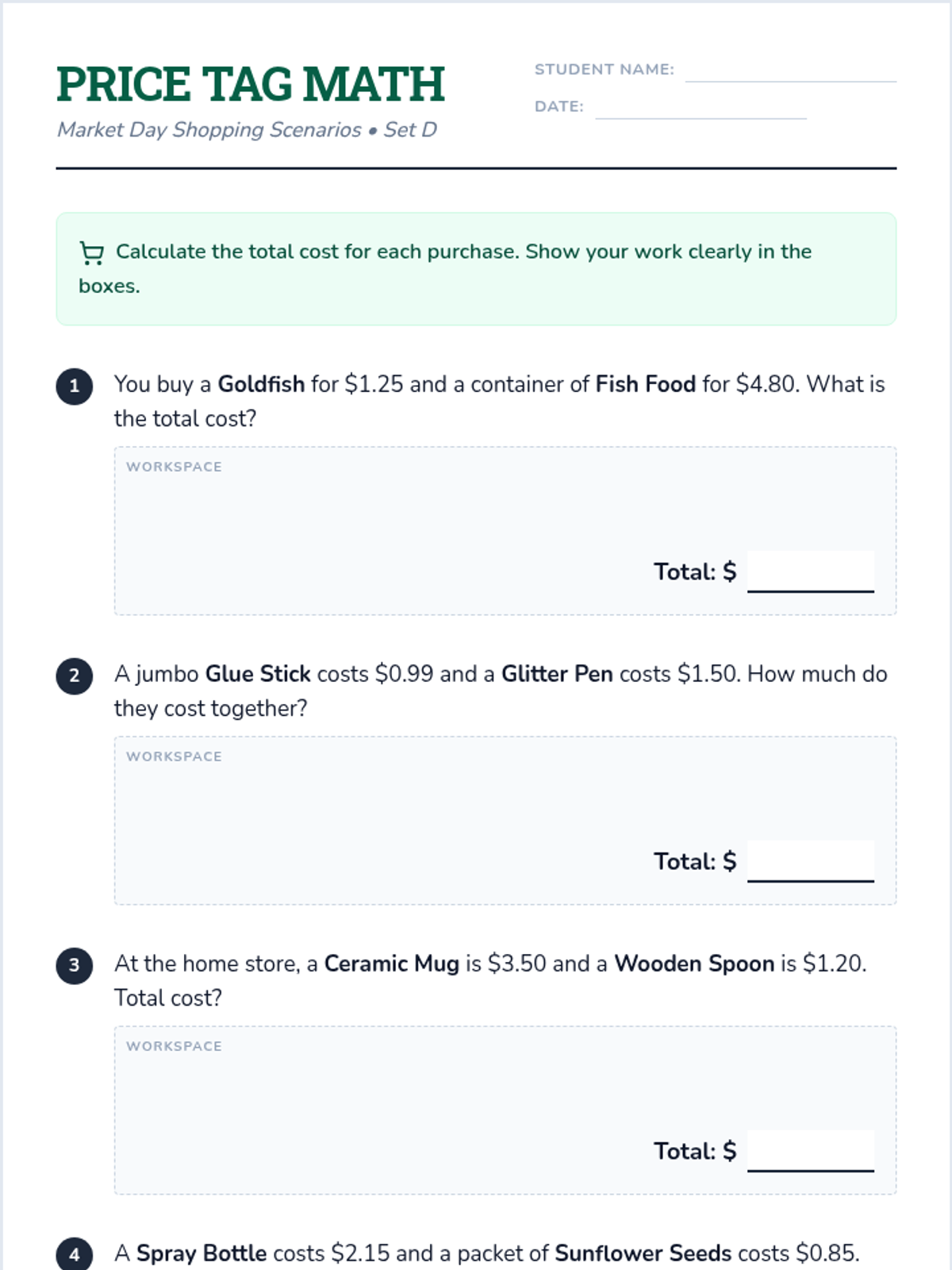Click the Total answer blank for question 1
Image resolution: width=952 pixels, height=1270 pixels.
pos(811,571)
